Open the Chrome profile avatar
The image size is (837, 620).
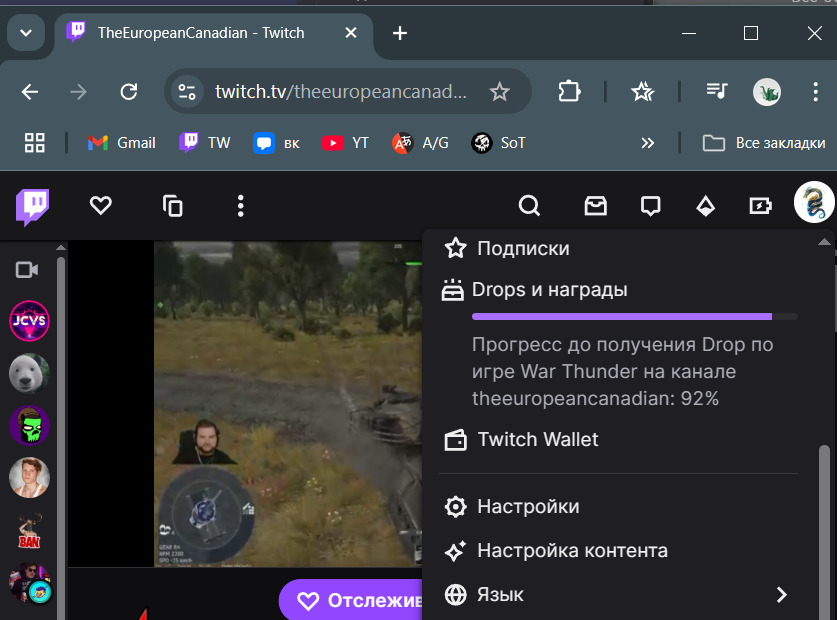(x=767, y=92)
